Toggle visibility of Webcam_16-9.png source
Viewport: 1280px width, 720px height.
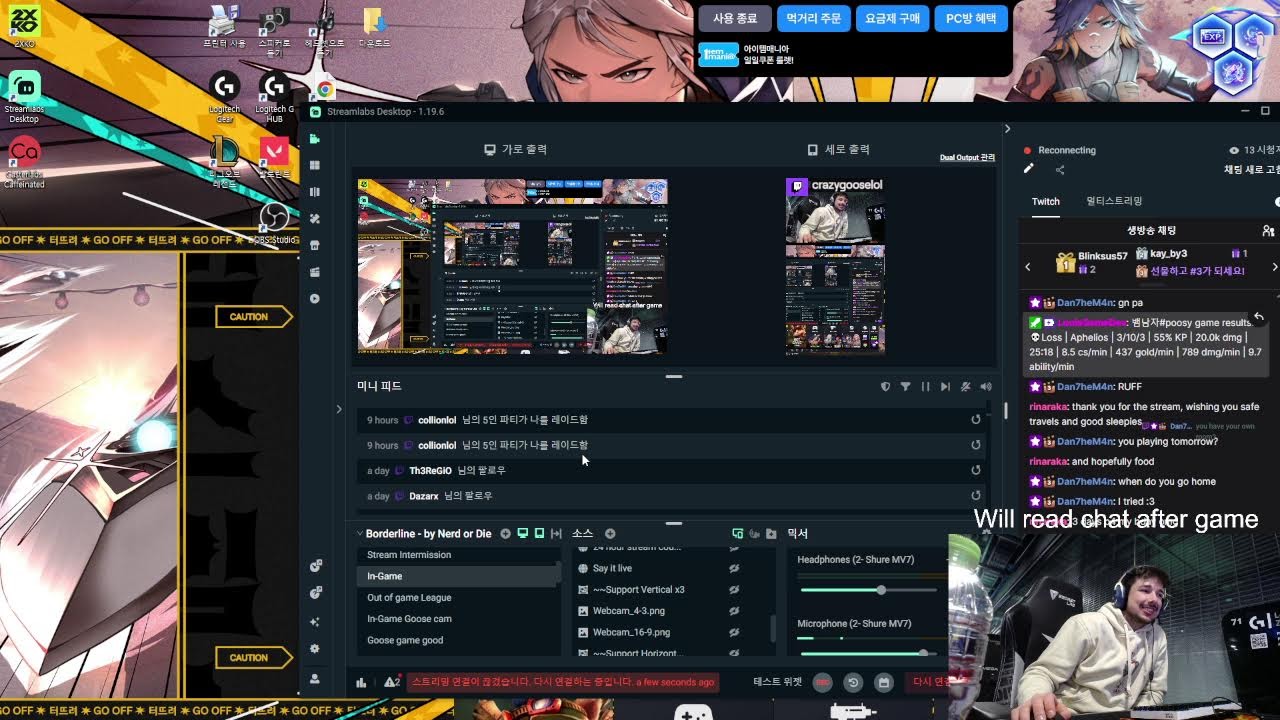coord(734,633)
